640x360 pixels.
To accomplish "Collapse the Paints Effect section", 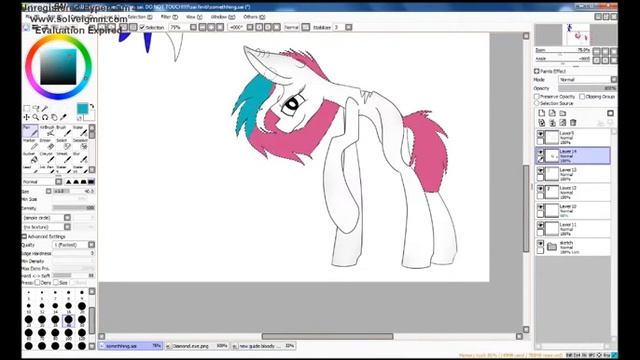I will [x=537, y=71].
